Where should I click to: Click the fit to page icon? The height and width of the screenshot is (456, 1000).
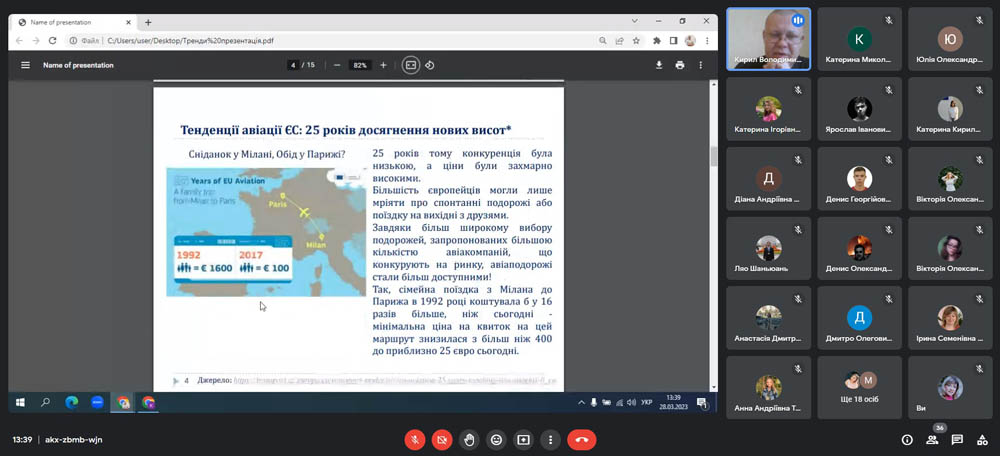[410, 65]
